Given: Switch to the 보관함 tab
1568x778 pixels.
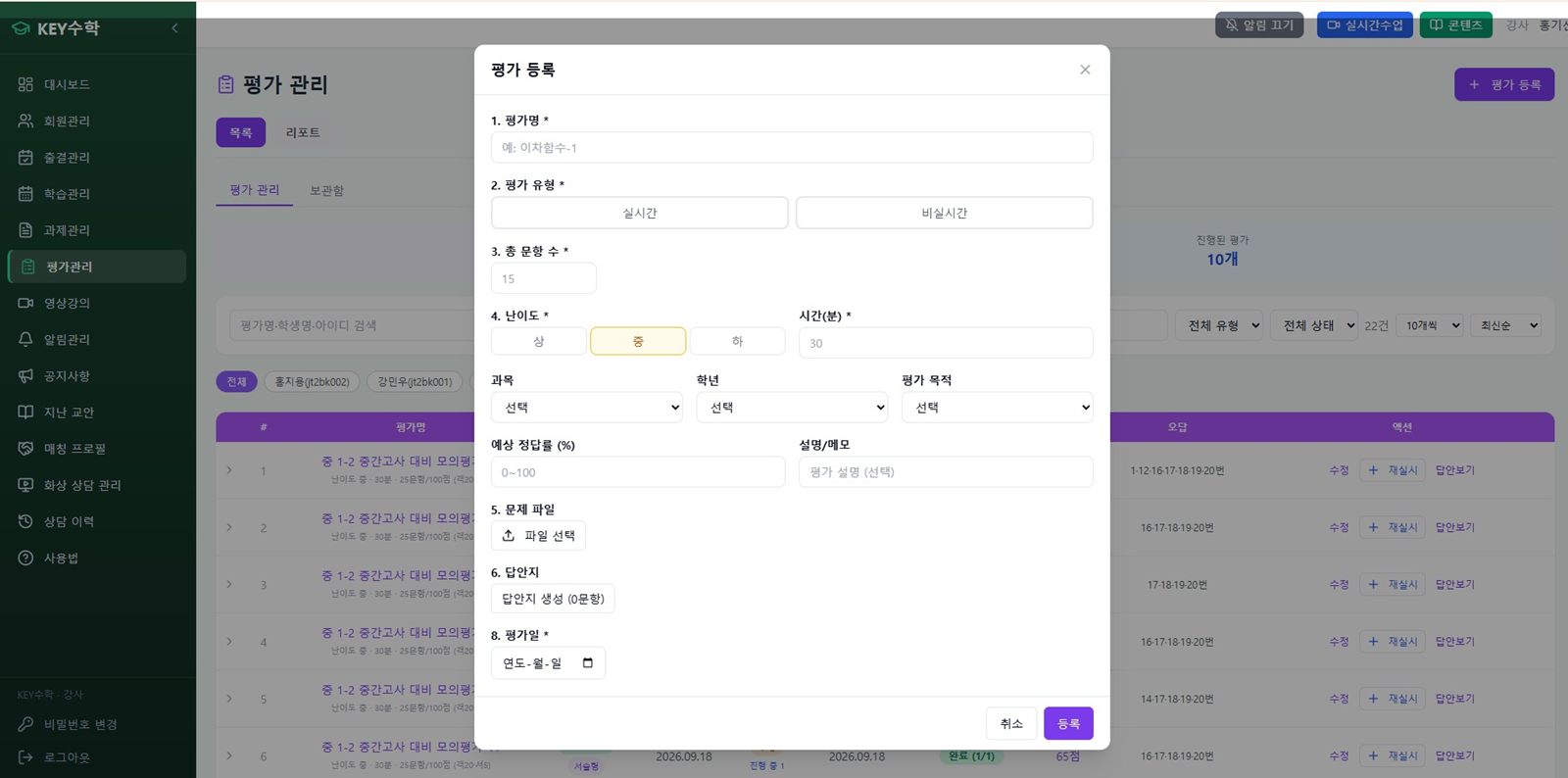Looking at the screenshot, I should click(x=326, y=190).
